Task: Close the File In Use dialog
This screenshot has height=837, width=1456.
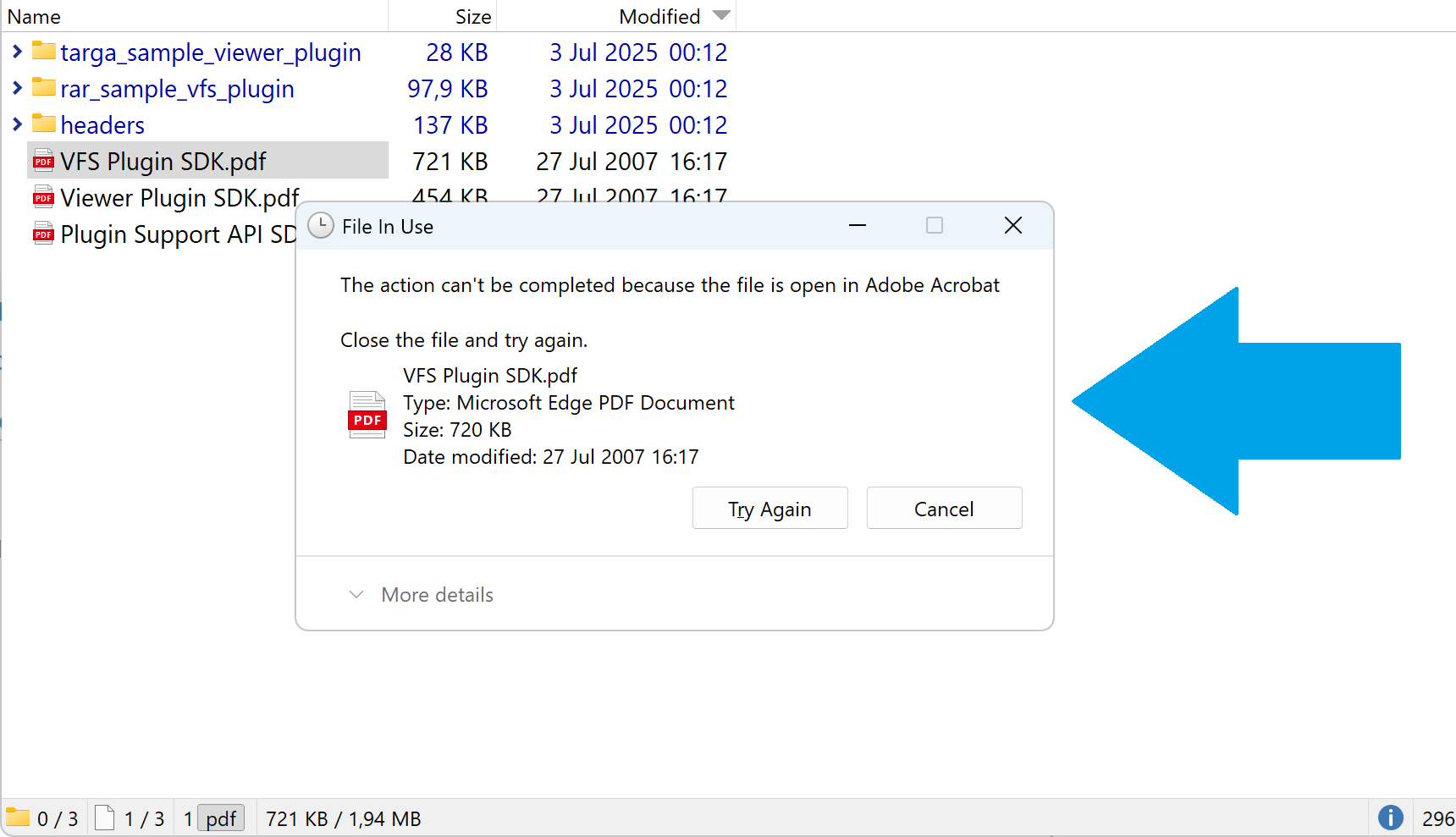Action: [1012, 226]
